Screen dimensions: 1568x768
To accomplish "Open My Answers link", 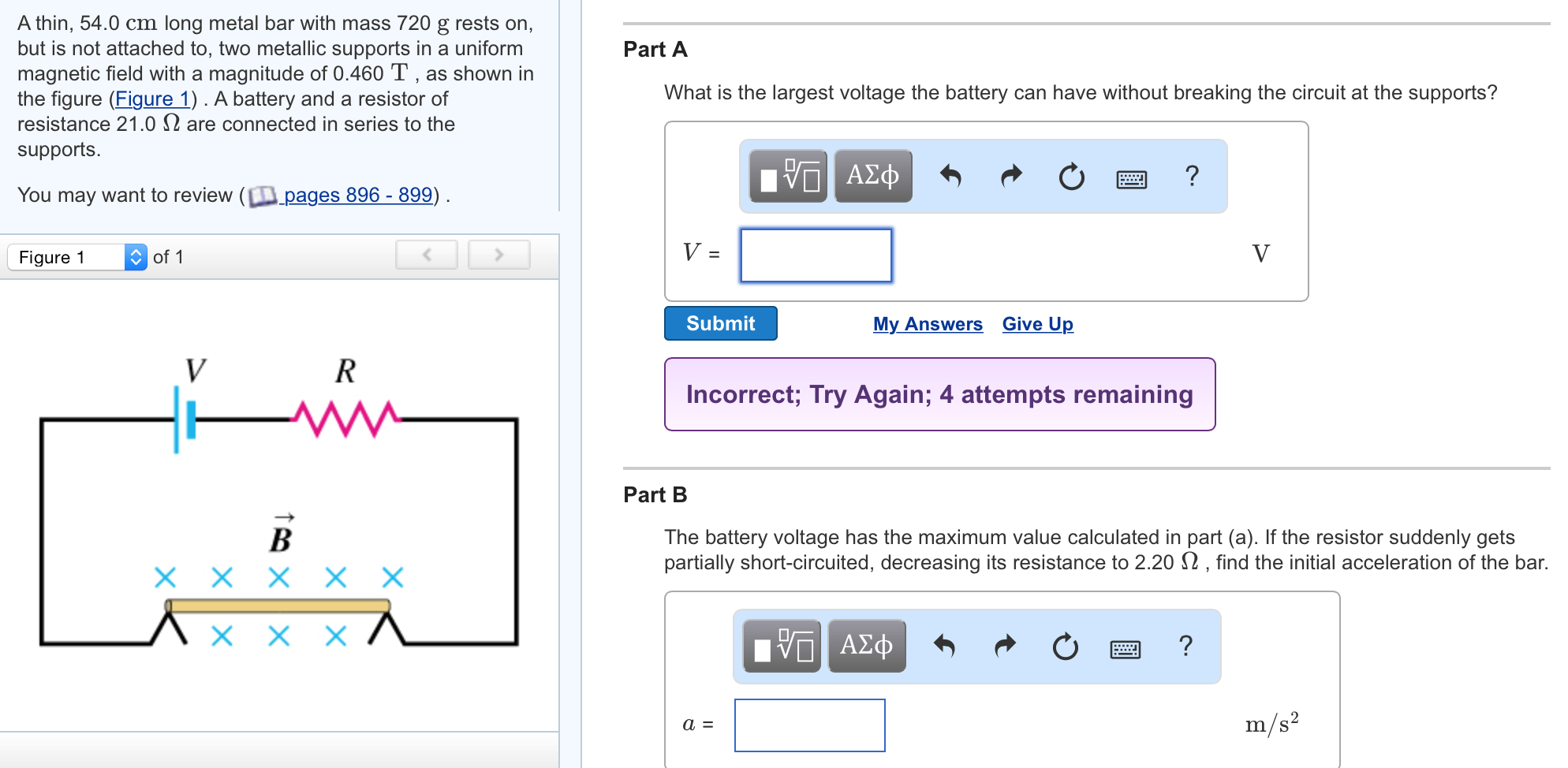I will click(928, 324).
